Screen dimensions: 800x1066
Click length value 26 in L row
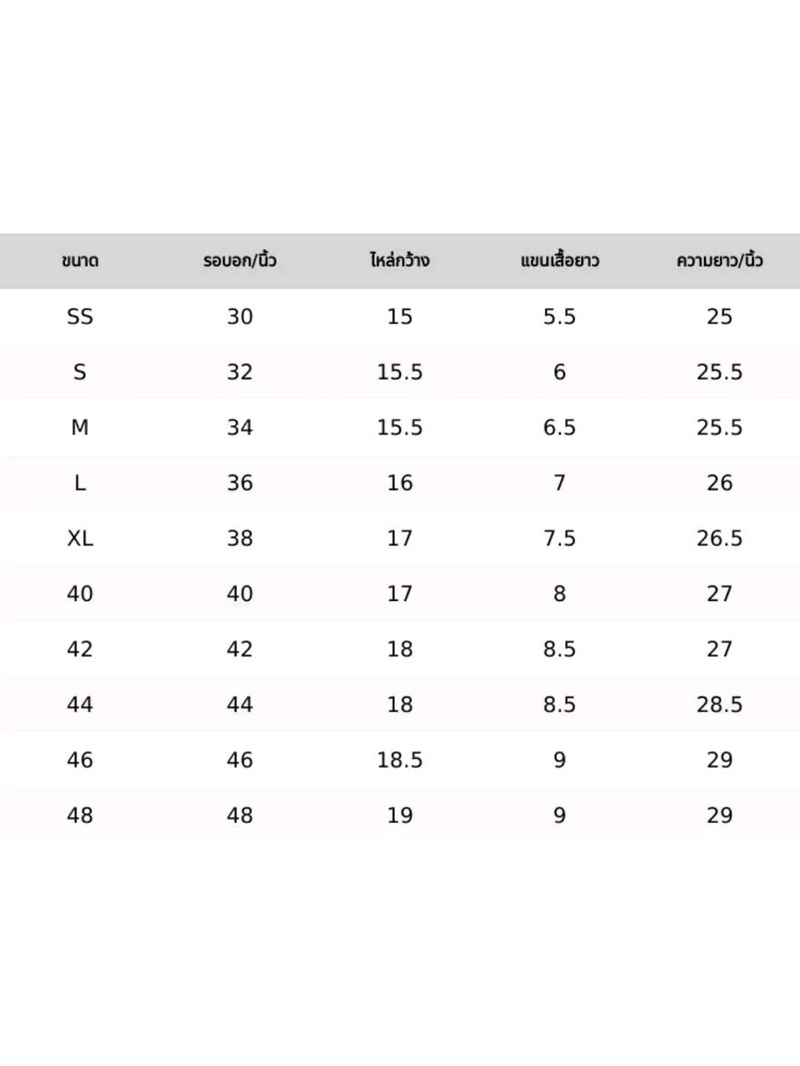click(x=719, y=483)
